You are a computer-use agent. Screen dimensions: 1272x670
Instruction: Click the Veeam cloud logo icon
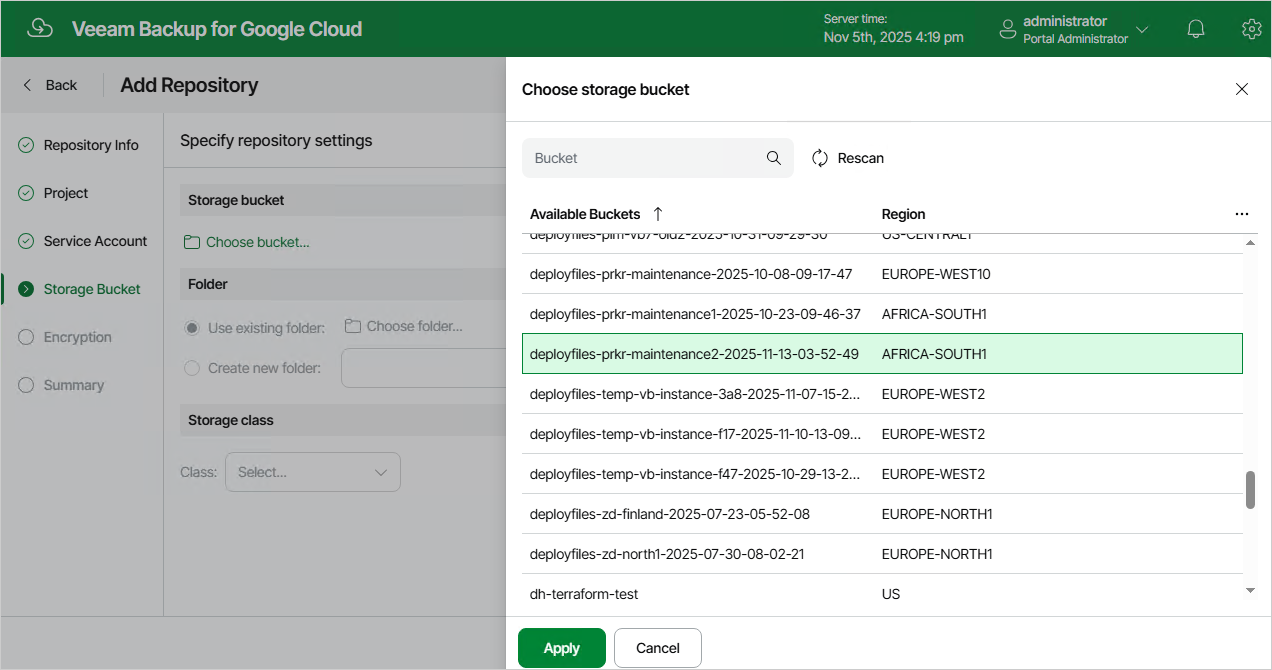40,29
